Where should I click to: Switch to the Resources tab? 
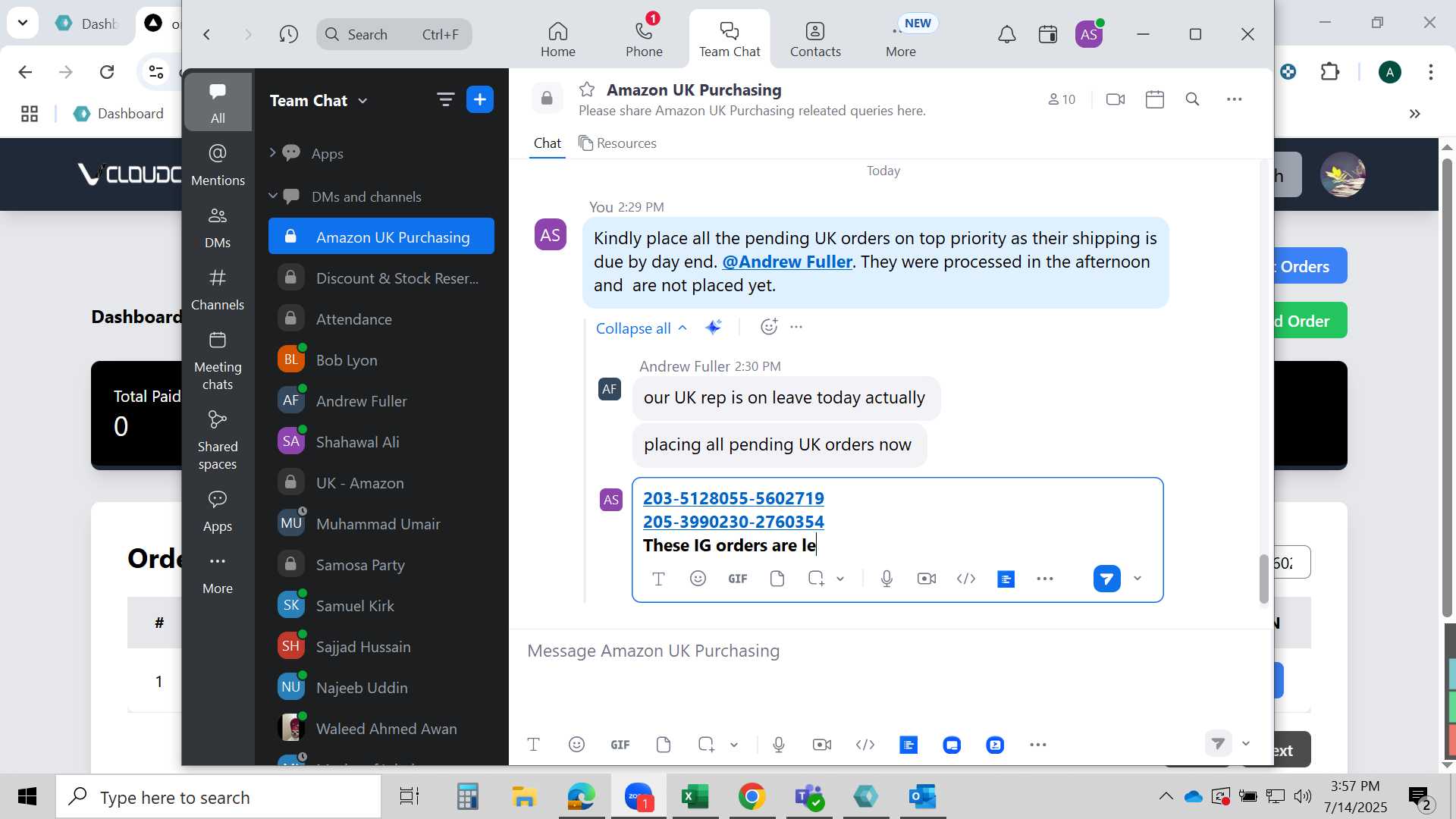point(617,143)
